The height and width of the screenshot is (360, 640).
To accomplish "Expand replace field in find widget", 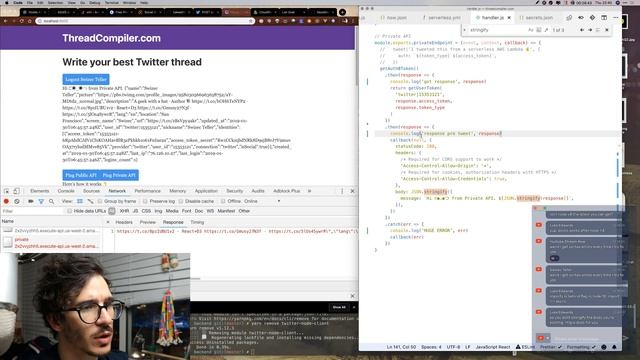I will tap(465, 30).
